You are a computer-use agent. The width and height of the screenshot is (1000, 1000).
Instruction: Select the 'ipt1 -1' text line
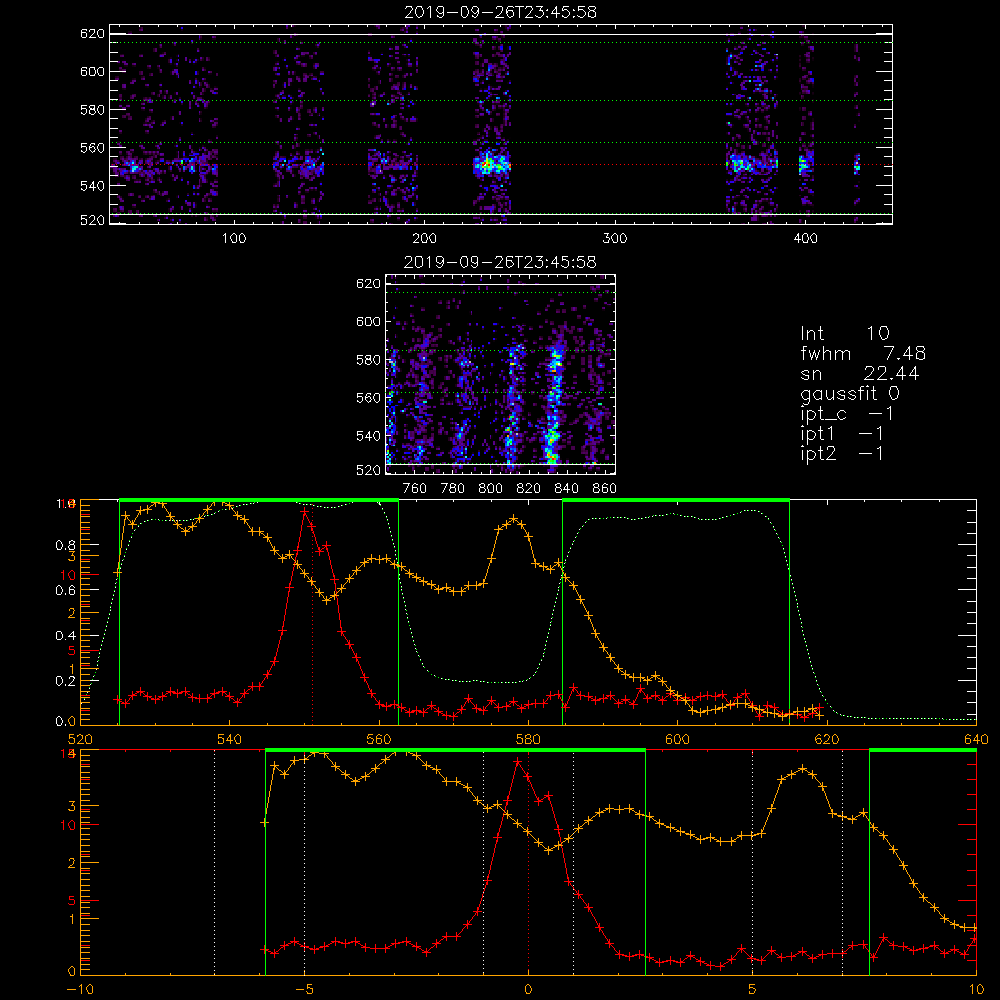click(842, 434)
